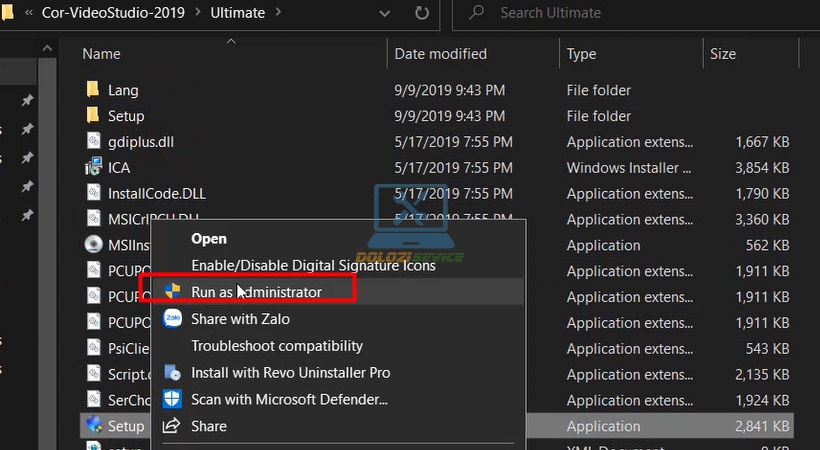Image resolution: width=820 pixels, height=450 pixels.
Task: Click the address bar folder icon
Action: [7, 12]
